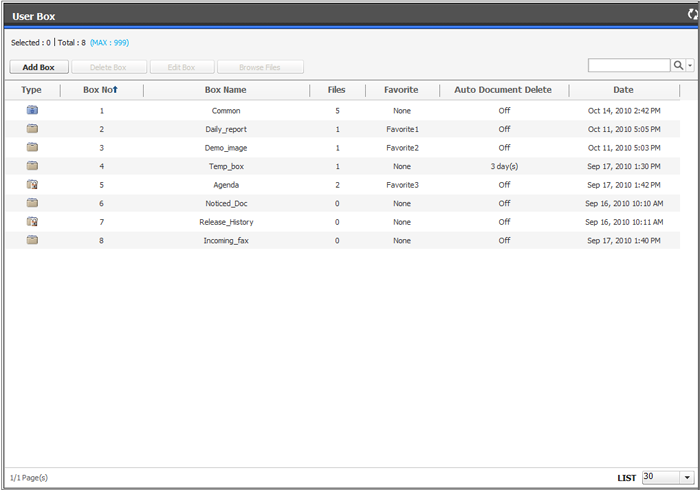
Task: Click the Edit Box button
Action: click(180, 67)
